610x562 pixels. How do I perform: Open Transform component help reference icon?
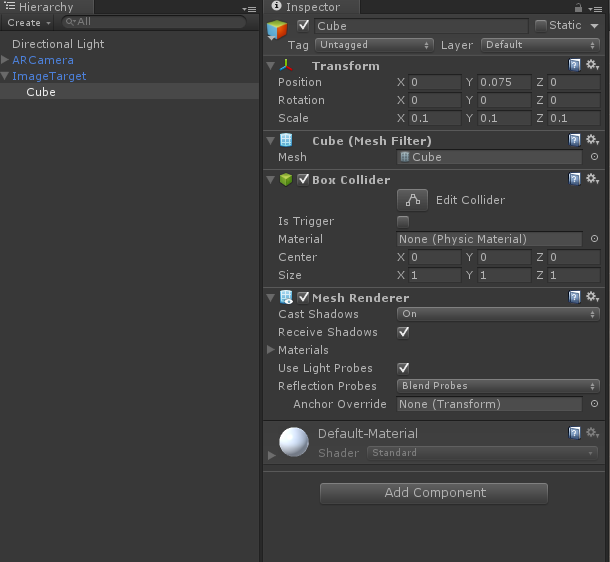coord(574,65)
